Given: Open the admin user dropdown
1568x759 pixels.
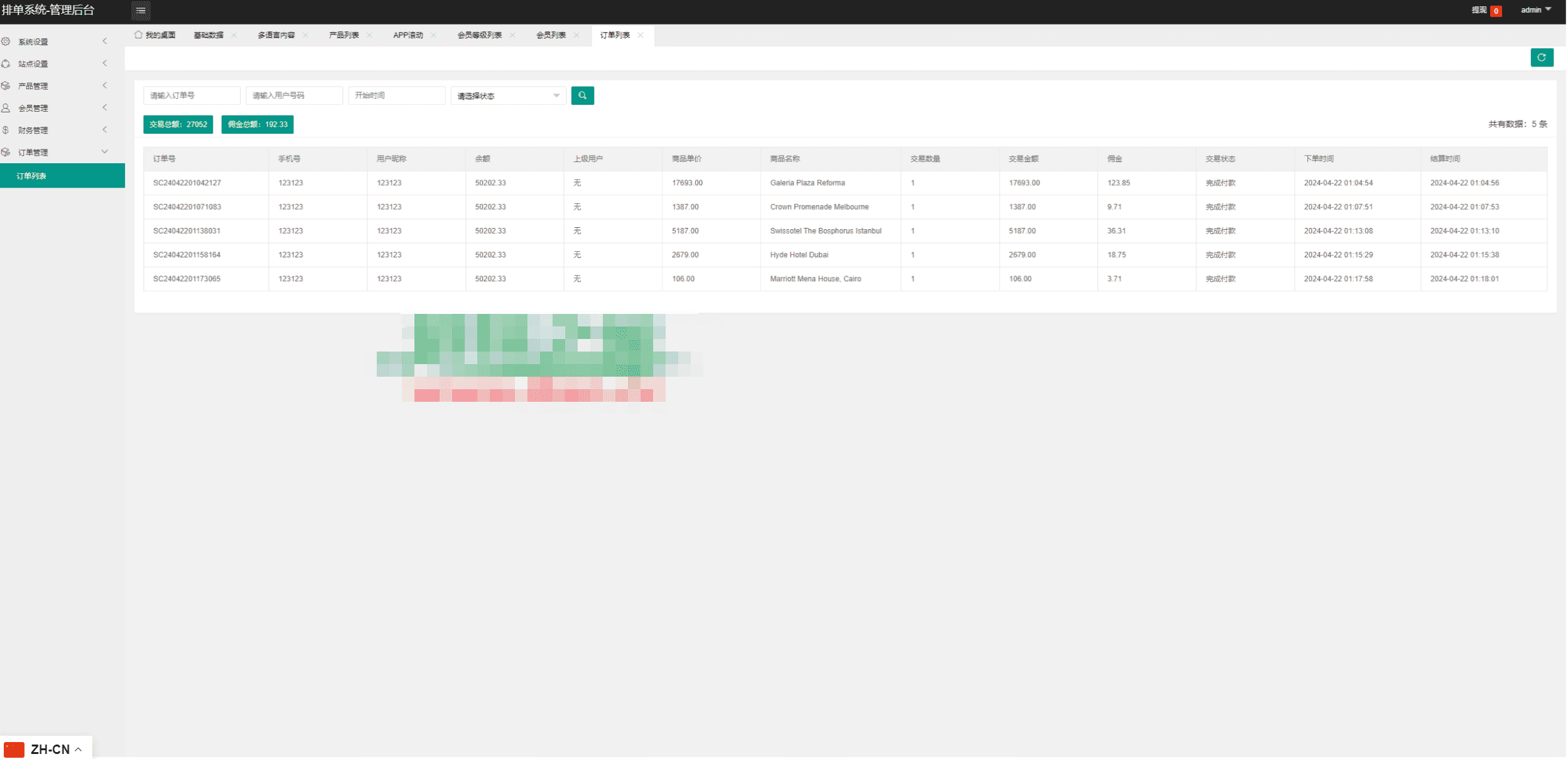Looking at the screenshot, I should (x=1536, y=10).
